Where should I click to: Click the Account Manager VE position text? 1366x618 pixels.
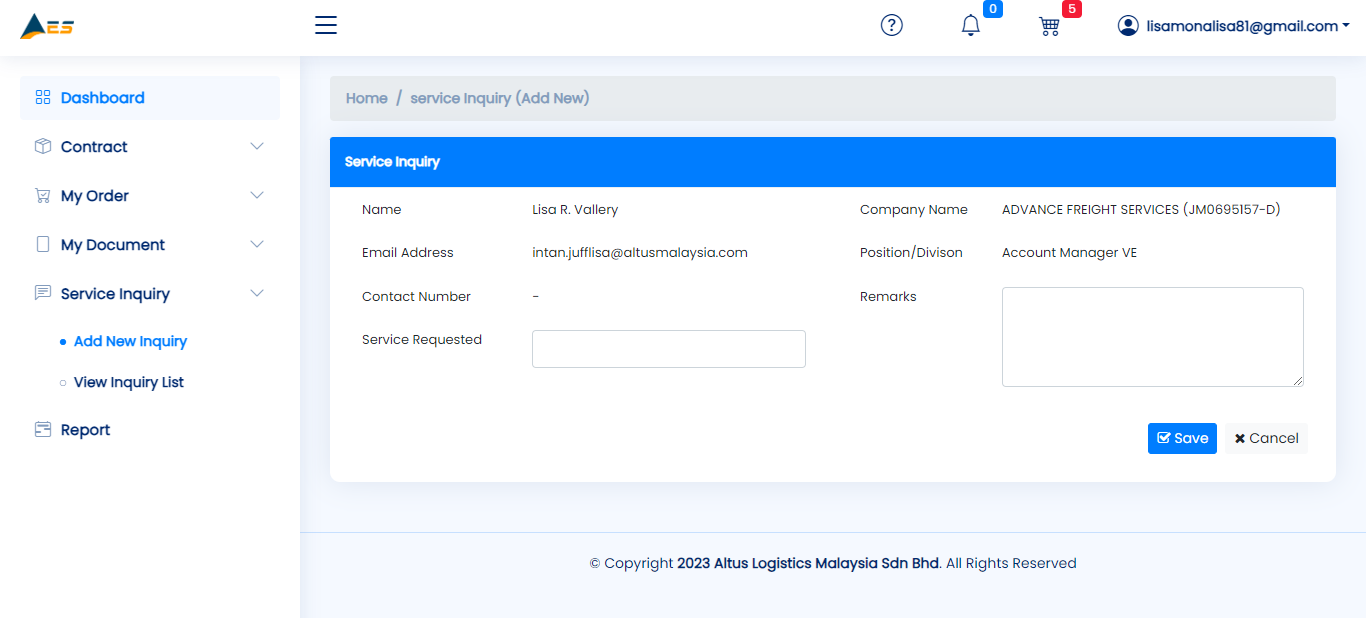pyautogui.click(x=1069, y=253)
